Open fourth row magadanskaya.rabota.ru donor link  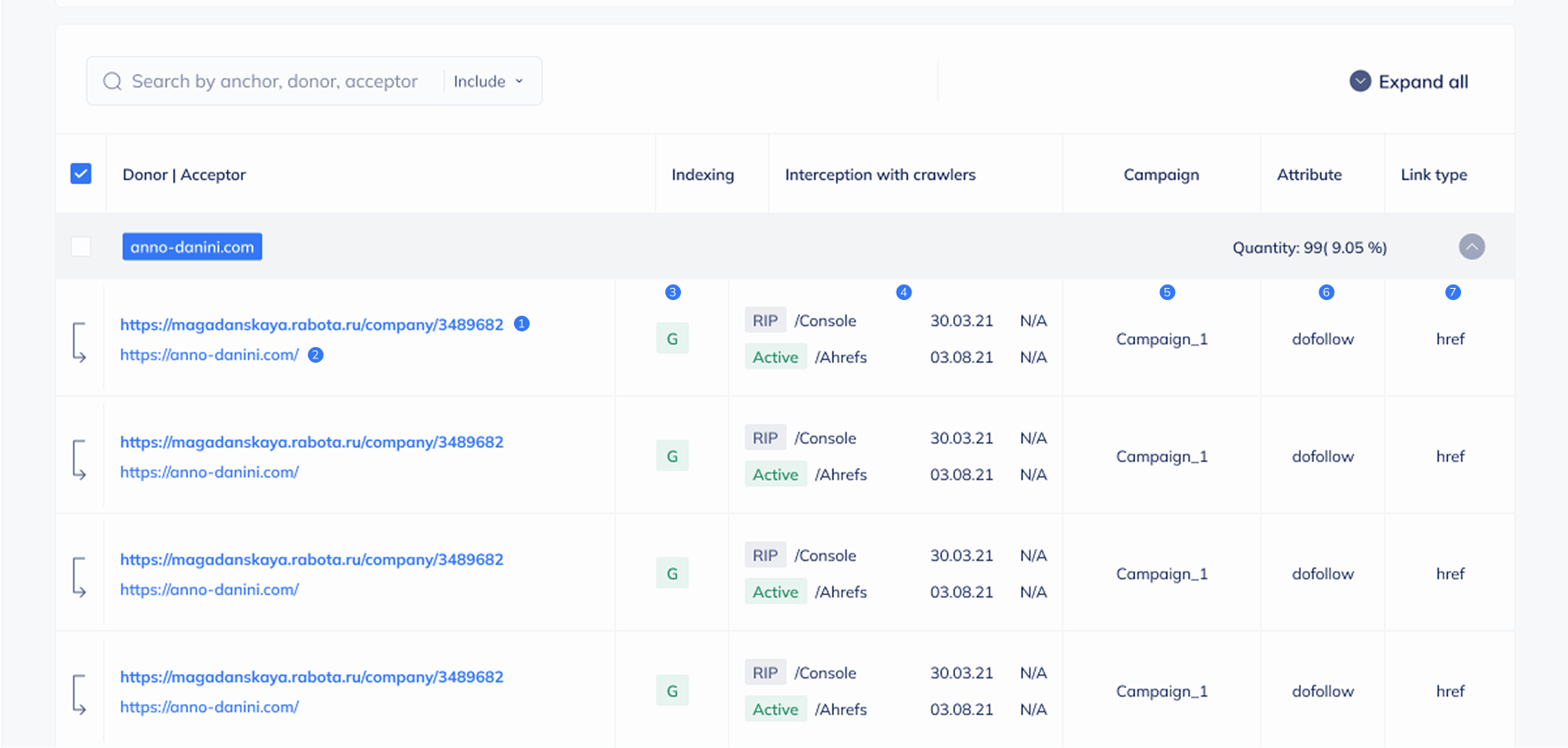coord(311,677)
